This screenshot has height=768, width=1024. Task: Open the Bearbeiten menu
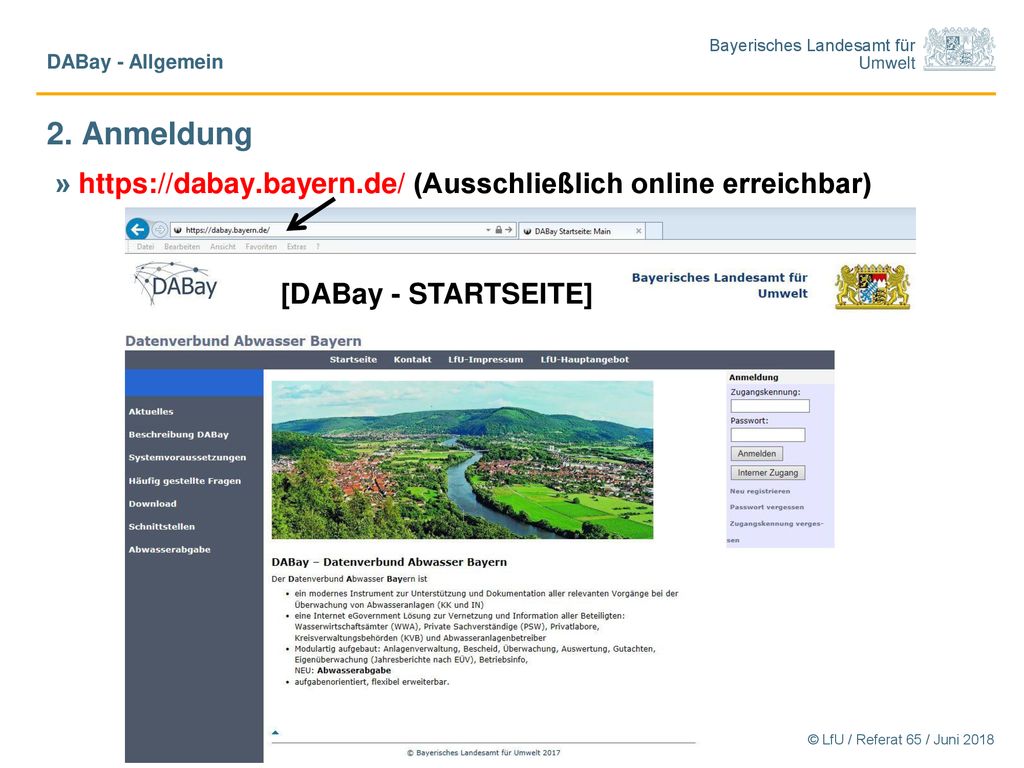pyautogui.click(x=182, y=247)
